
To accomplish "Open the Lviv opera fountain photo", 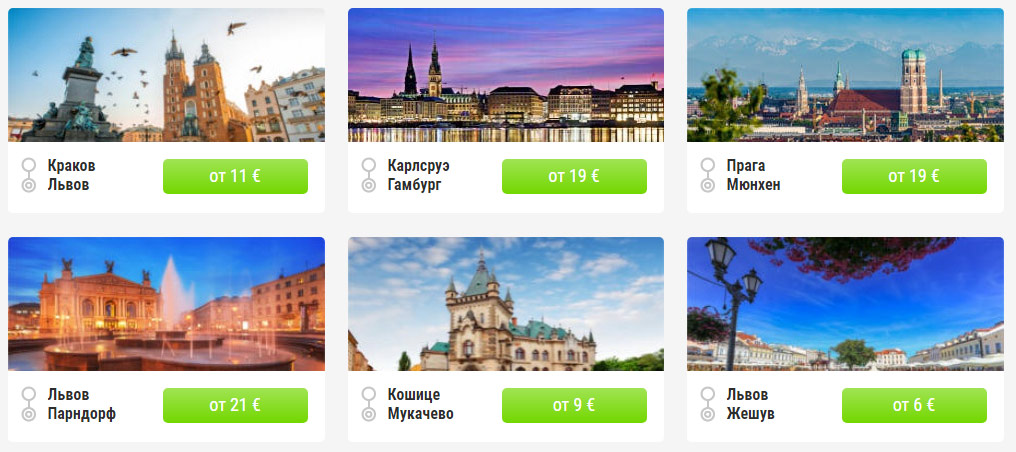I will 167,304.
